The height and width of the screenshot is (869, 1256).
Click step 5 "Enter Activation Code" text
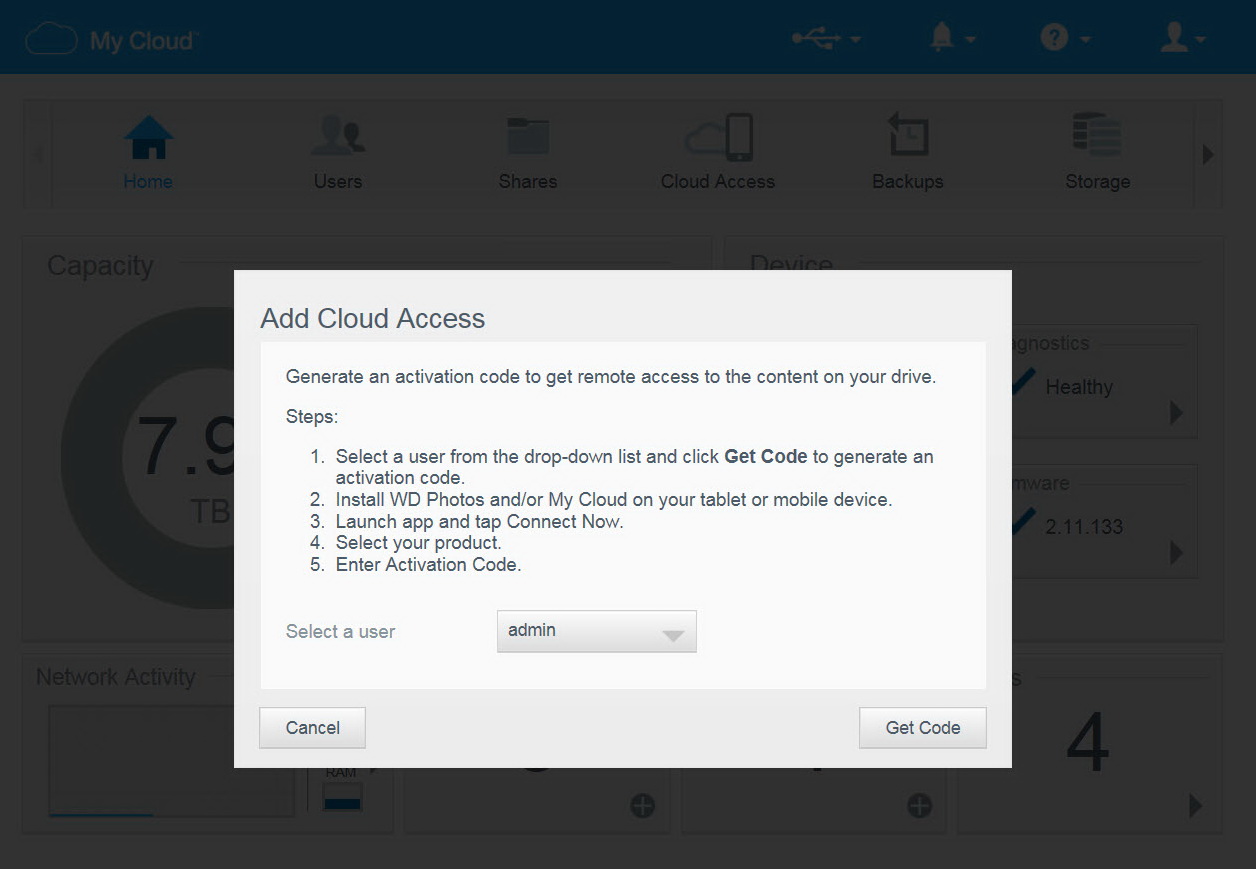(429, 565)
